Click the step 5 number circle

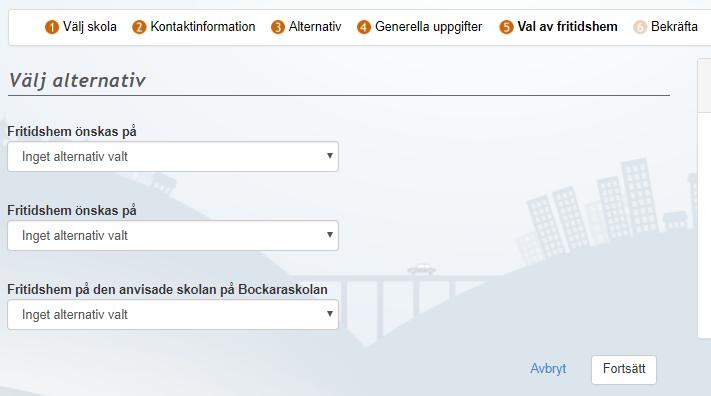click(x=506, y=27)
